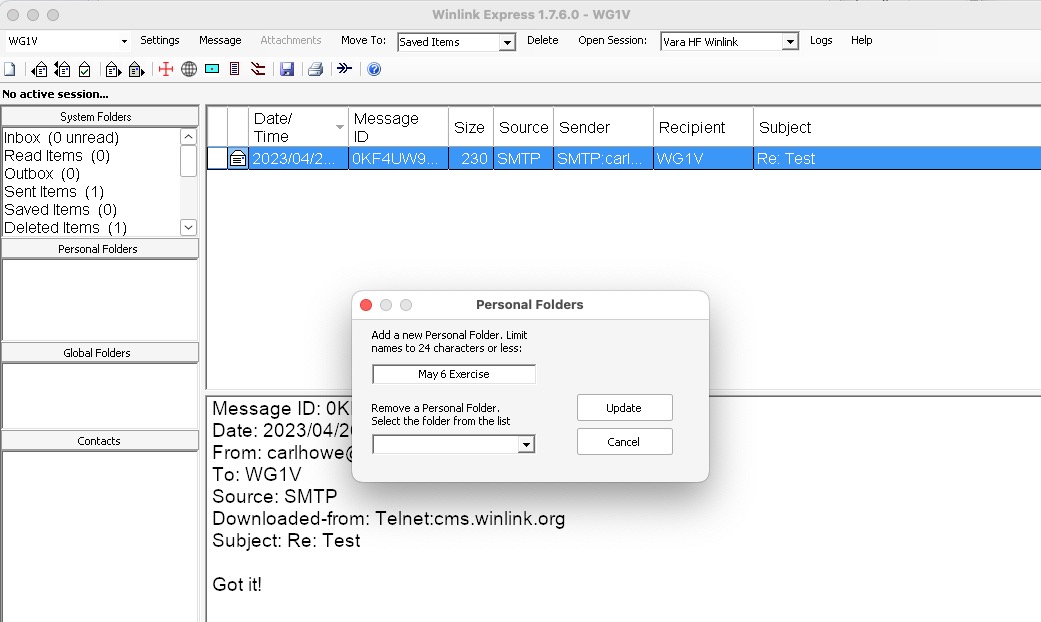Print the message using the printer icon

click(x=315, y=69)
